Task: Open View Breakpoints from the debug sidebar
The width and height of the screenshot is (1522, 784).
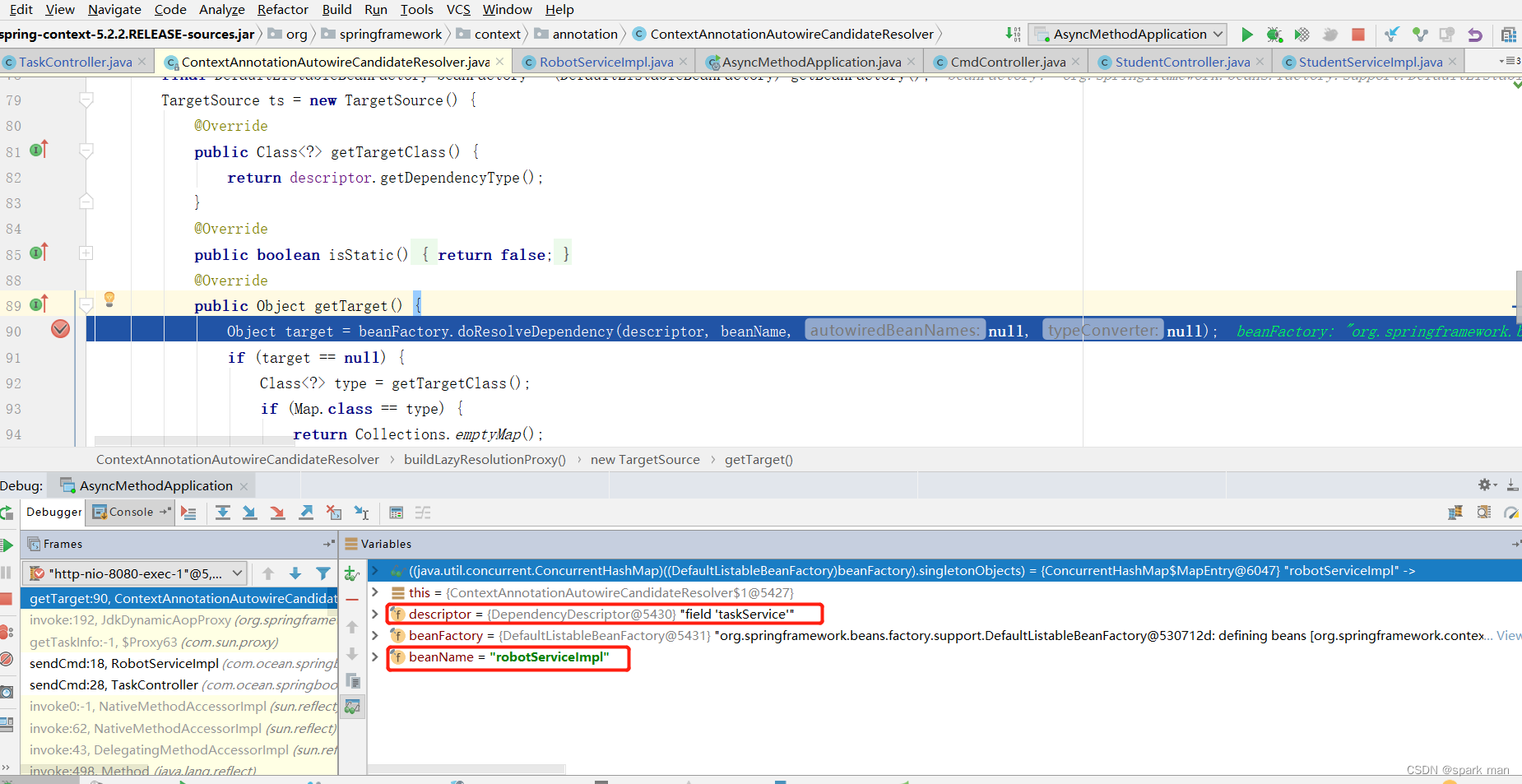Action: [x=6, y=632]
